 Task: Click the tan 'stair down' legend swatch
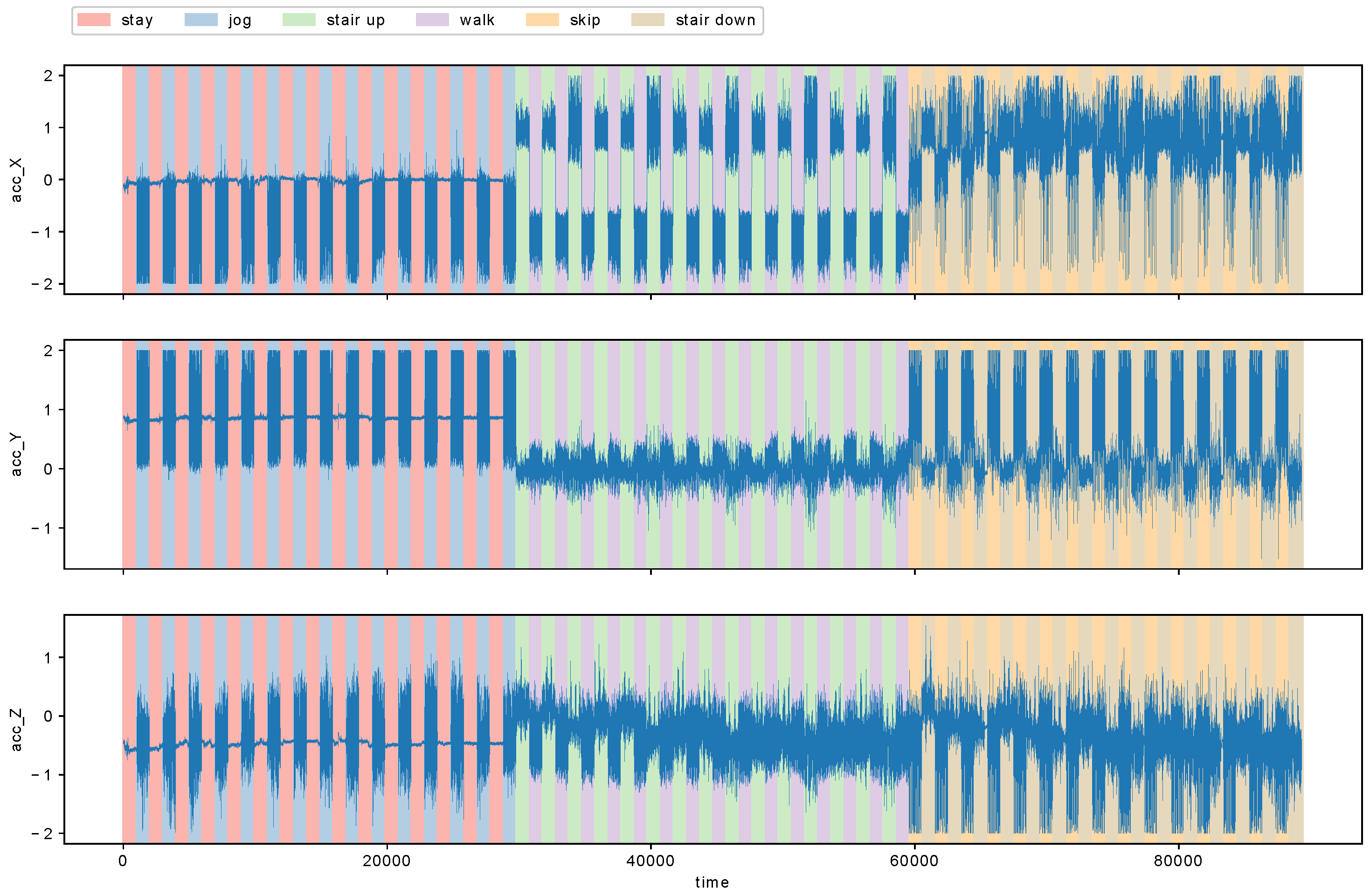tap(648, 20)
